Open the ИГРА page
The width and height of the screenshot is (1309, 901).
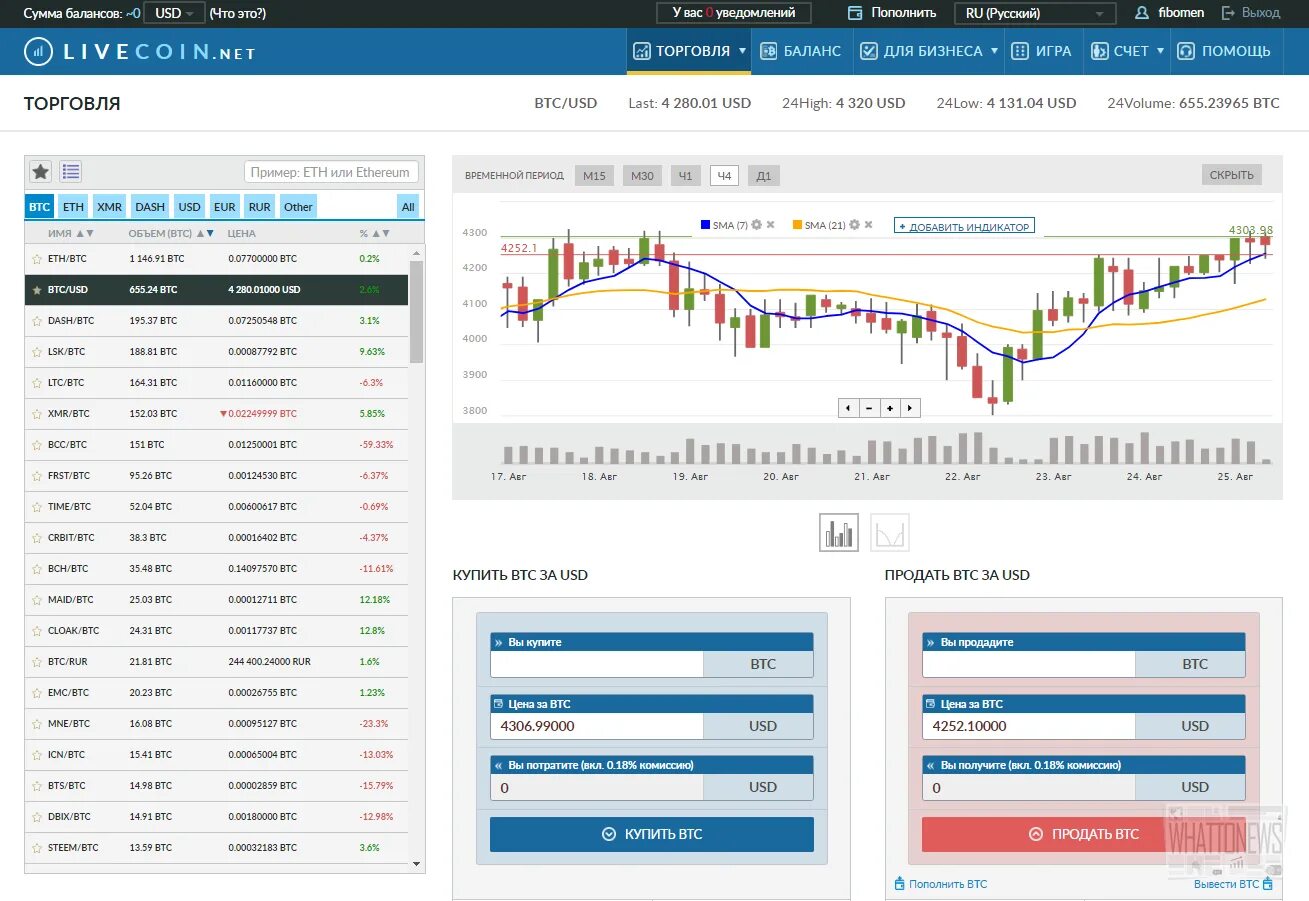1043,51
